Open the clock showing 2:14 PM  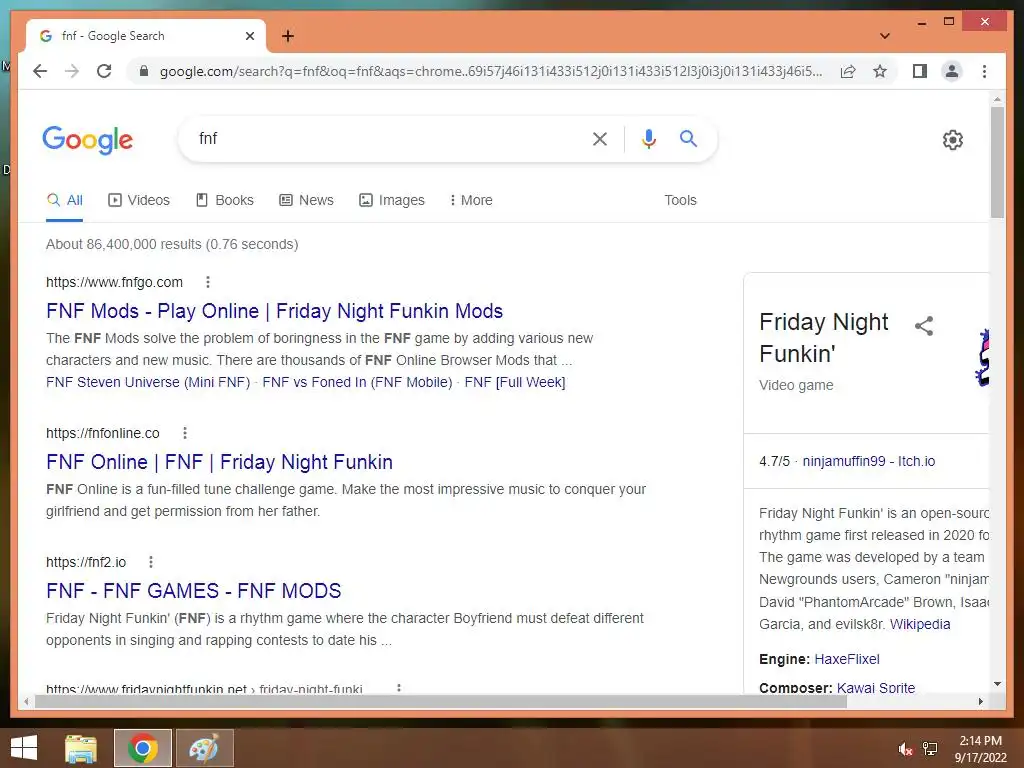[x=980, y=749]
